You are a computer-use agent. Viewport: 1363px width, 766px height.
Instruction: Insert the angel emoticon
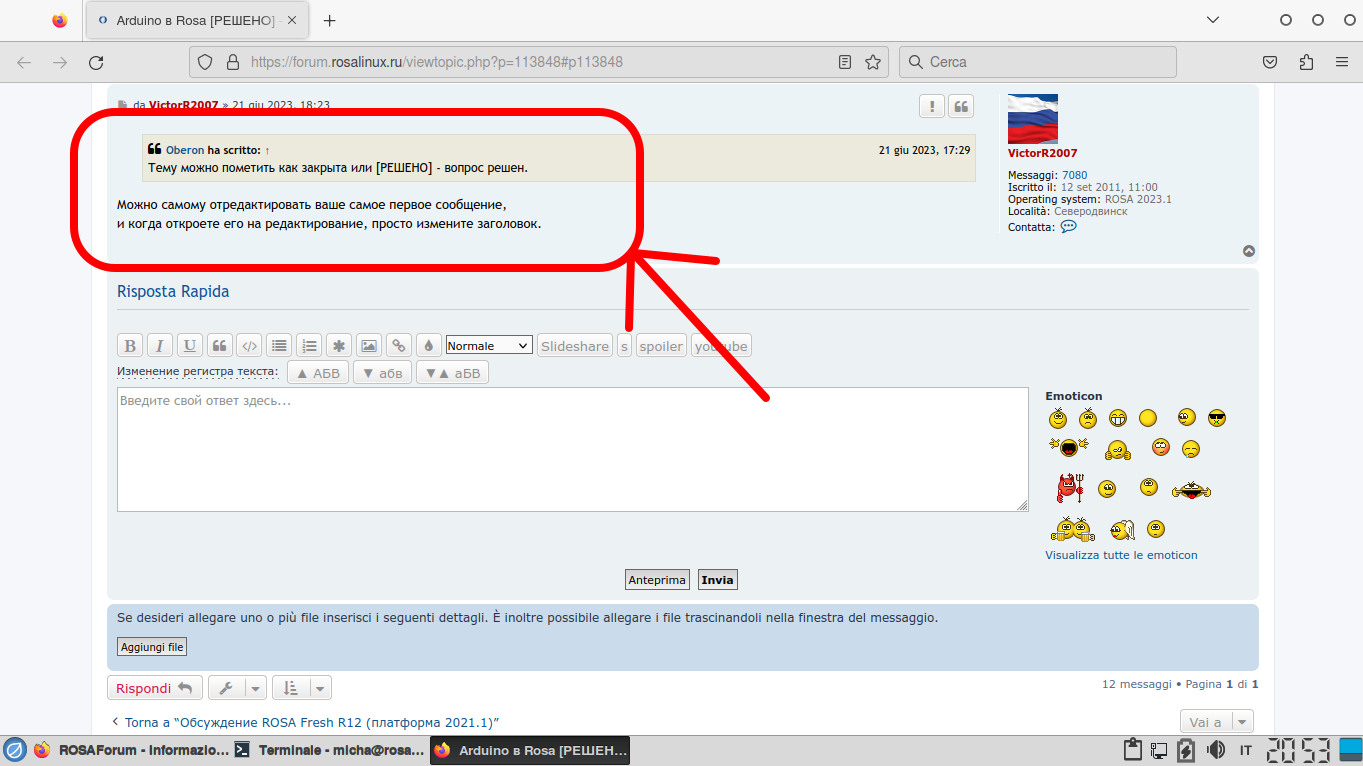tap(1123, 529)
